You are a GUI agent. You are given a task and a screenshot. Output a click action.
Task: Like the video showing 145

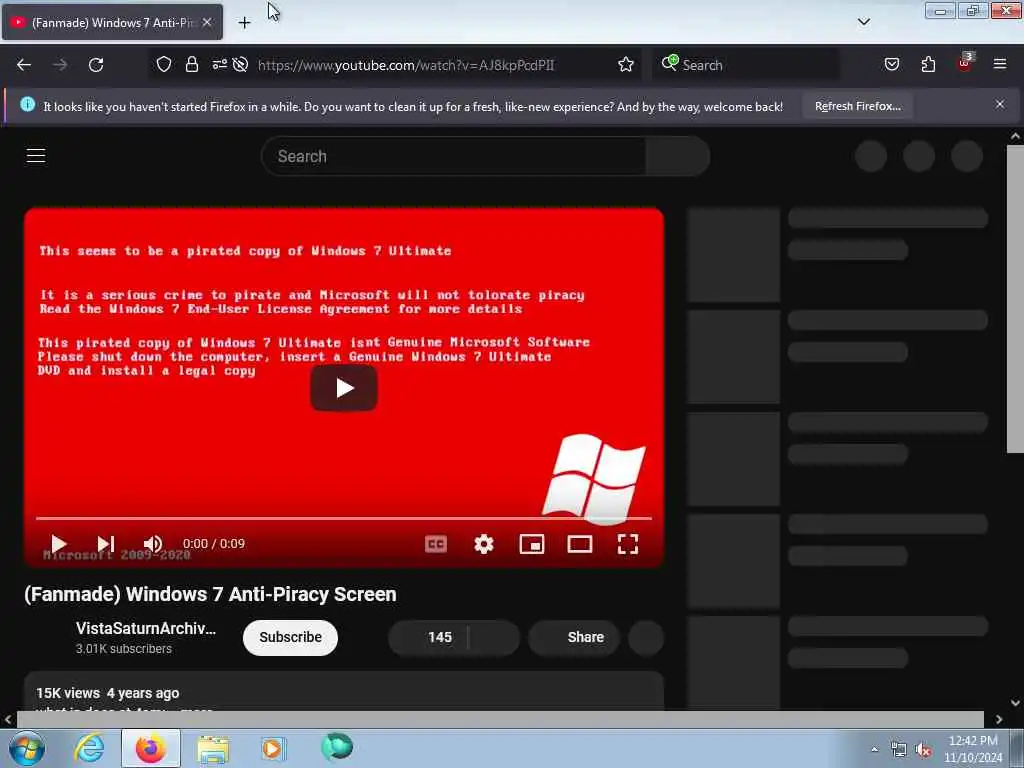tap(428, 637)
